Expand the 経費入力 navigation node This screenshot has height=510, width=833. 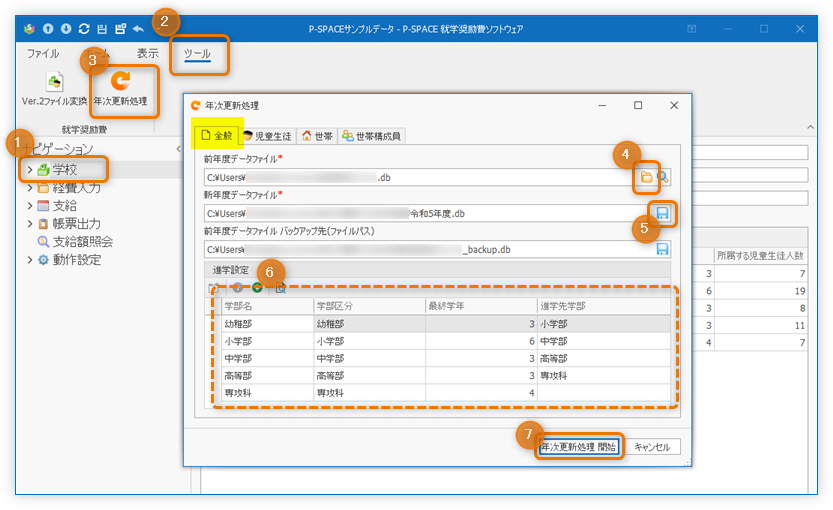(30, 188)
